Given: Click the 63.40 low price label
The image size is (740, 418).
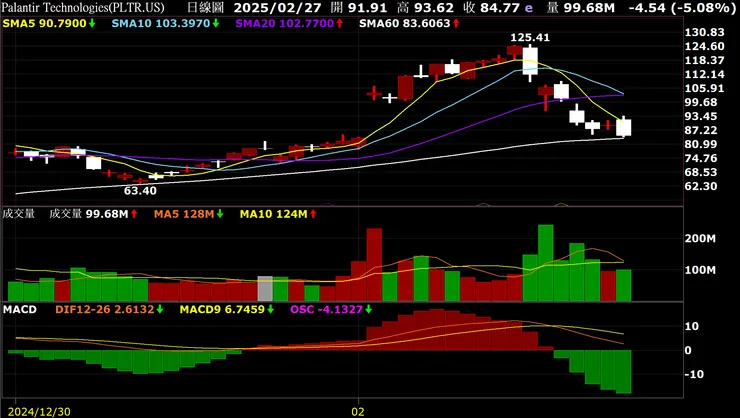Looking at the screenshot, I should pos(140,191).
